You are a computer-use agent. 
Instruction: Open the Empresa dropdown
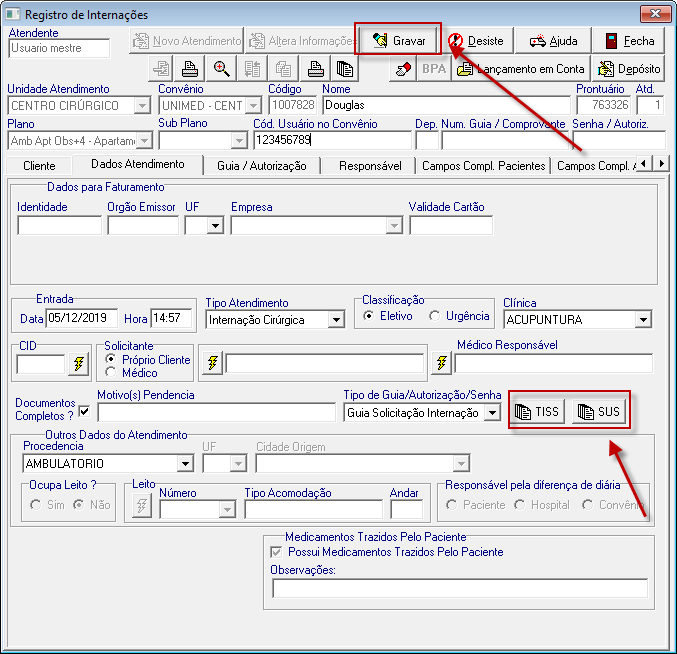click(x=394, y=226)
